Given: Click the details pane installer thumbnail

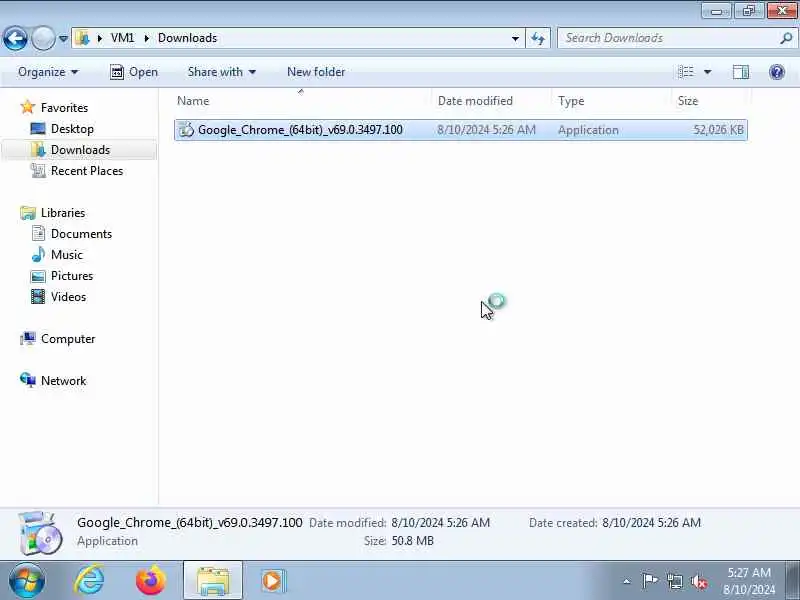Looking at the screenshot, I should pos(40,533).
